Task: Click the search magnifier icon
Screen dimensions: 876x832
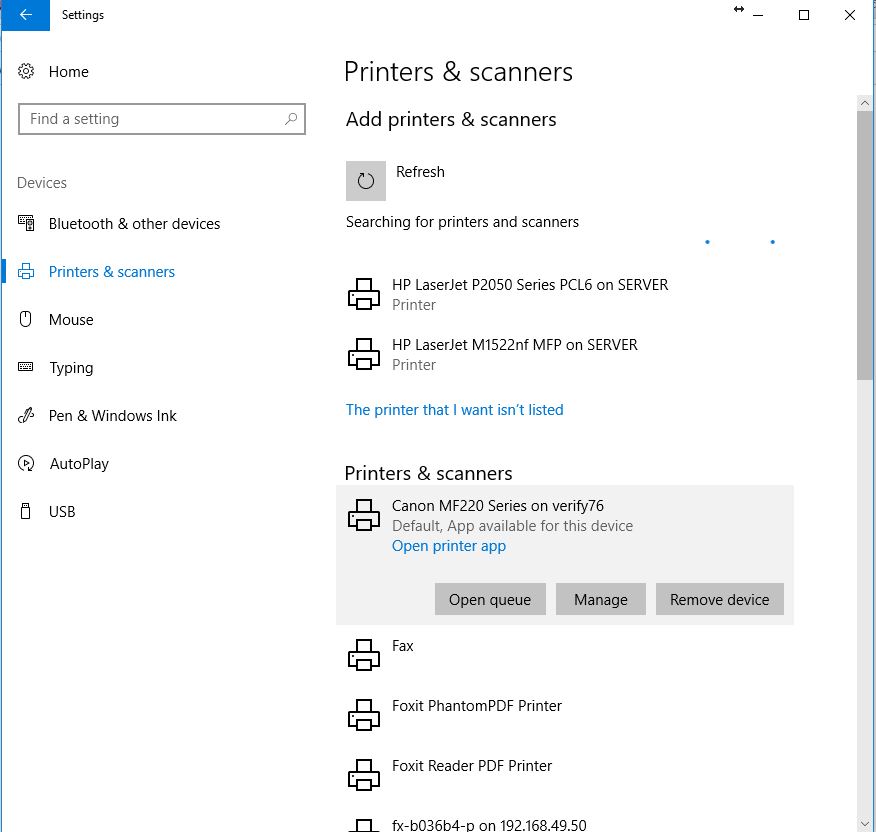Action: (x=291, y=119)
